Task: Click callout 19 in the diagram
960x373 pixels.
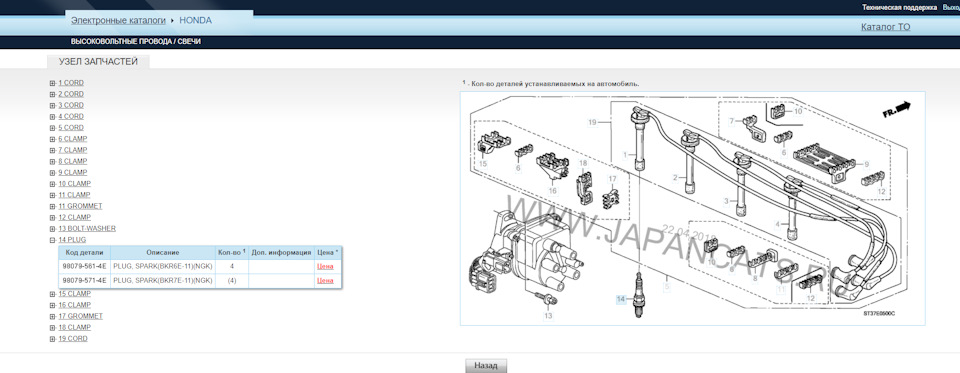Action: coord(592,122)
